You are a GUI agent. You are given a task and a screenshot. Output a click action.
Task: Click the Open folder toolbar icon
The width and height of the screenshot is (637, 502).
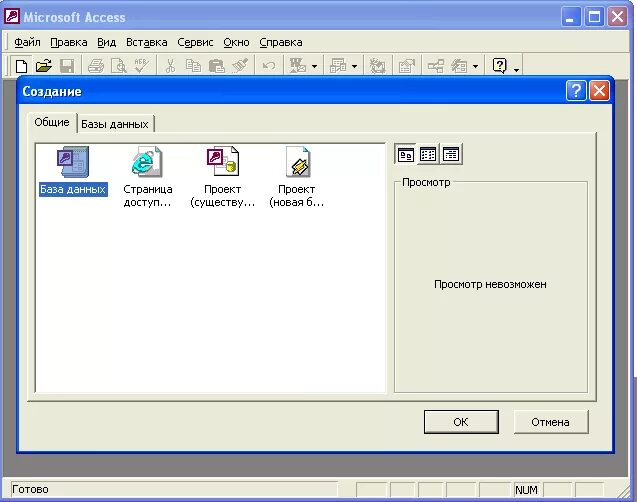[x=44, y=65]
